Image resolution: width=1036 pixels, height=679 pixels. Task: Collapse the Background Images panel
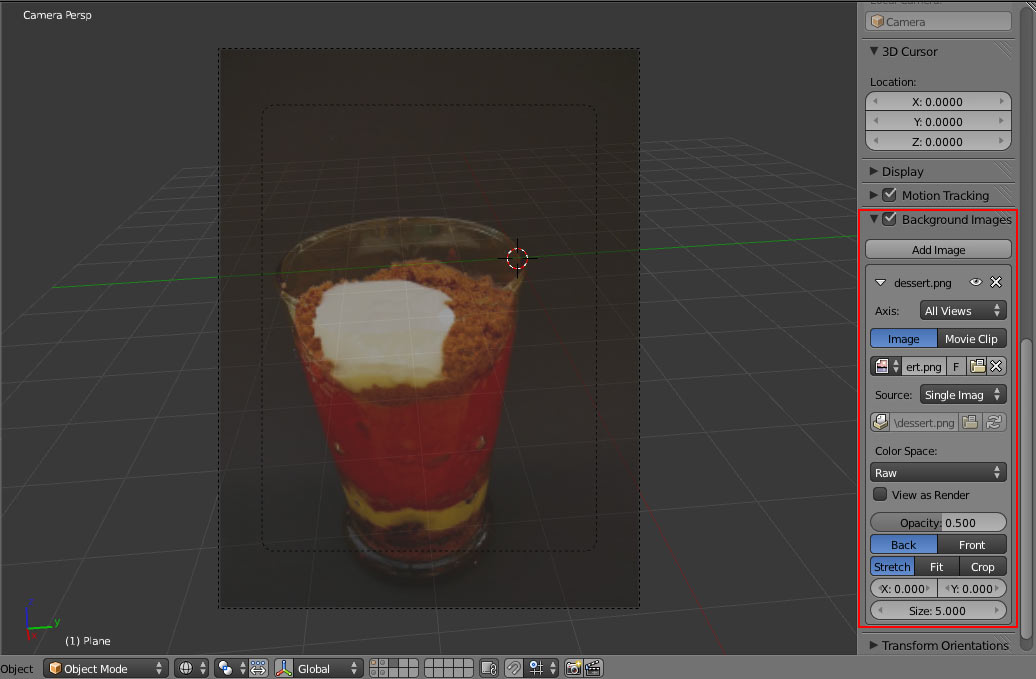pyautogui.click(x=873, y=219)
